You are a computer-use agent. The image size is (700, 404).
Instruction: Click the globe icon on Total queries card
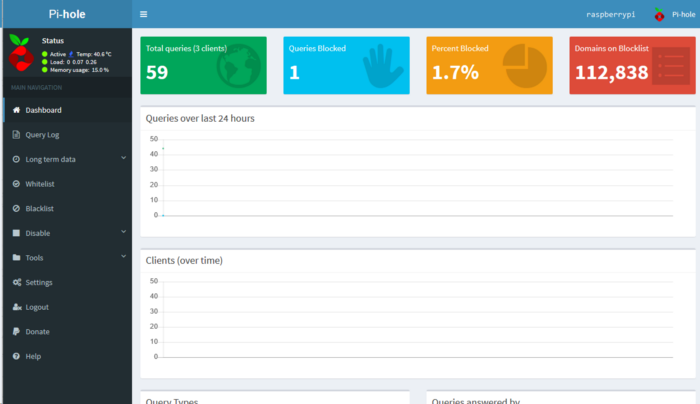[x=239, y=66]
